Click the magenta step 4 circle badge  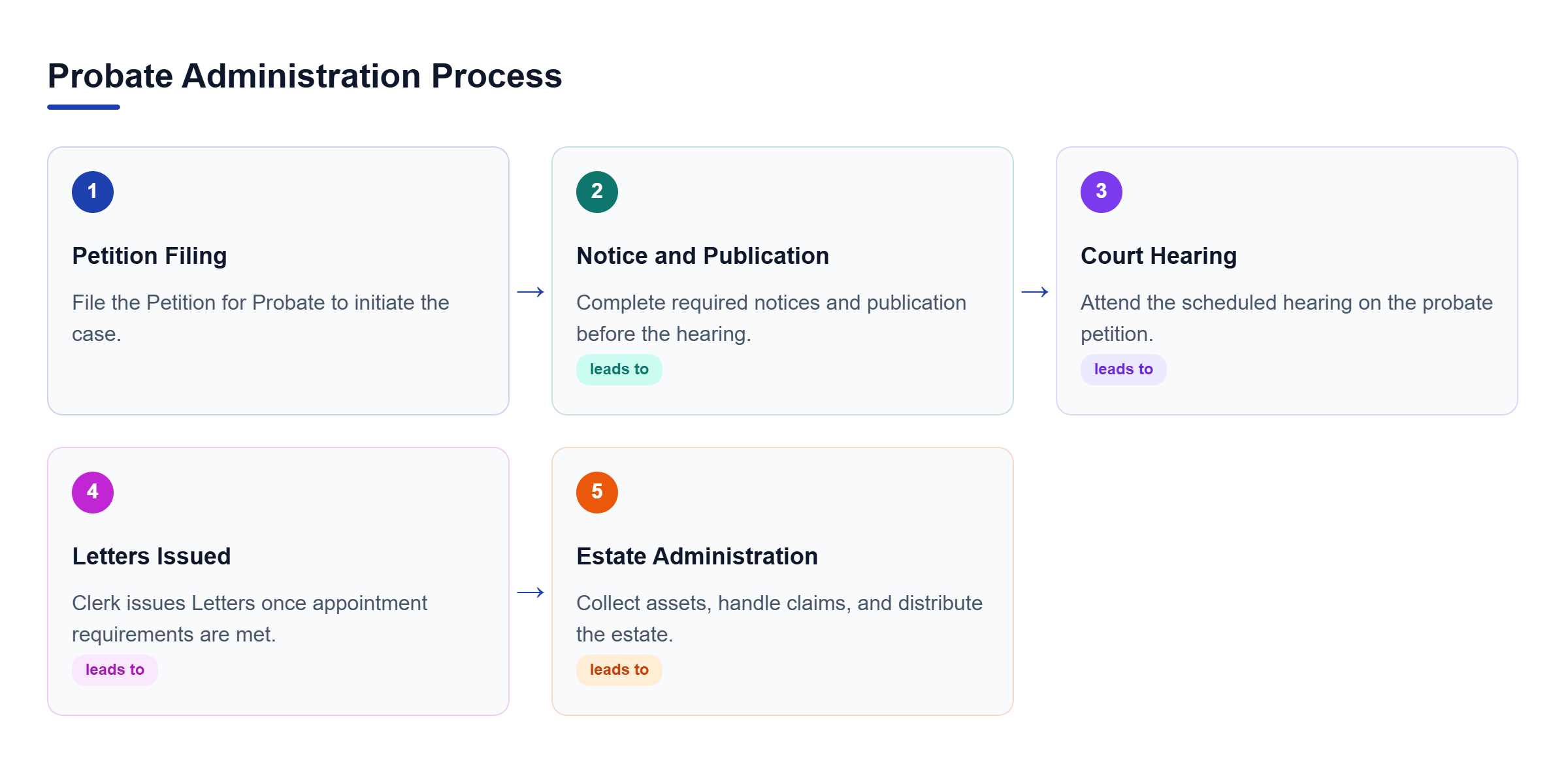point(93,493)
